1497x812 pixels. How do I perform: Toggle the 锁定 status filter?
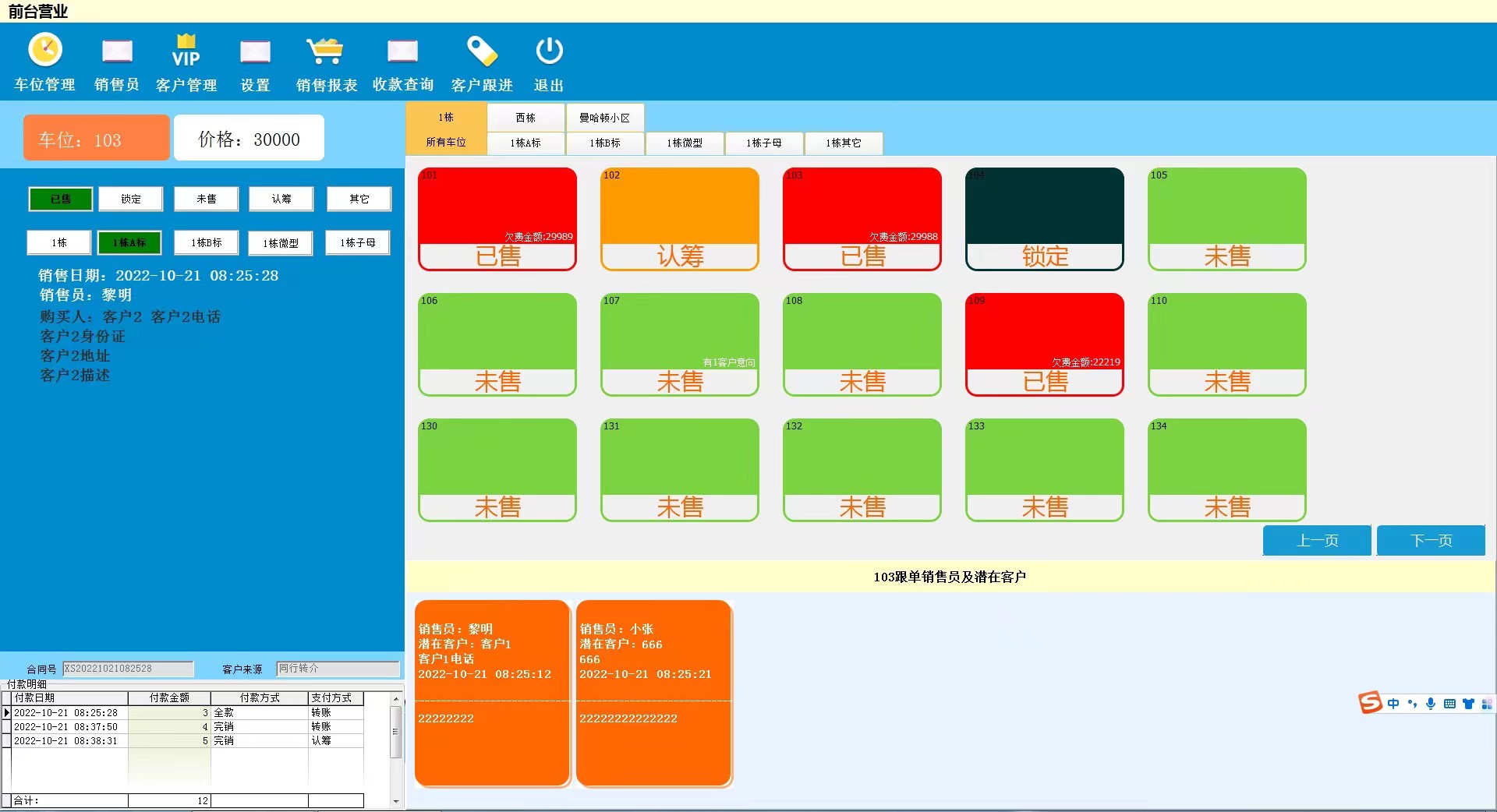pos(131,199)
